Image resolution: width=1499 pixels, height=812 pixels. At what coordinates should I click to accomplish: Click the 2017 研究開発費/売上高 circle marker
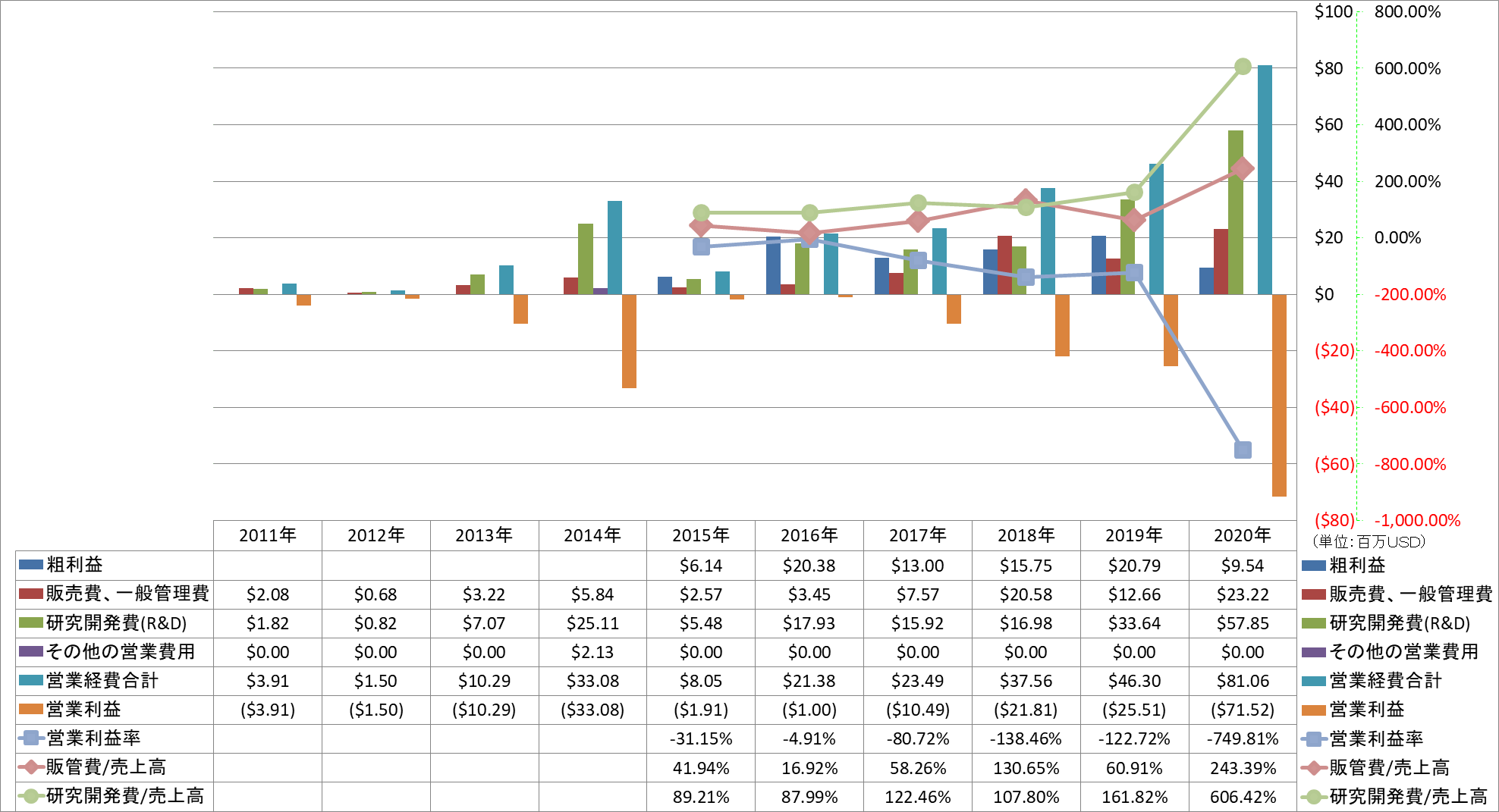point(918,203)
